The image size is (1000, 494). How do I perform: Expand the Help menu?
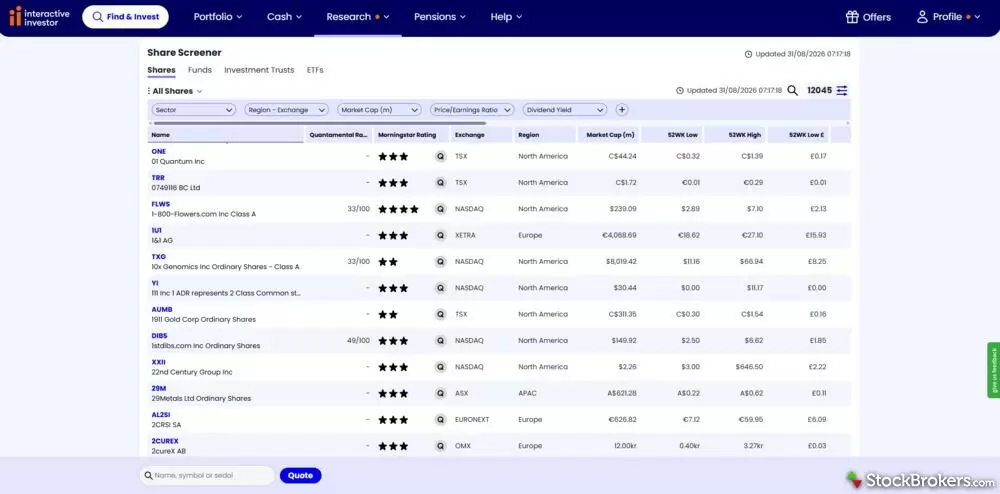[x=506, y=17]
